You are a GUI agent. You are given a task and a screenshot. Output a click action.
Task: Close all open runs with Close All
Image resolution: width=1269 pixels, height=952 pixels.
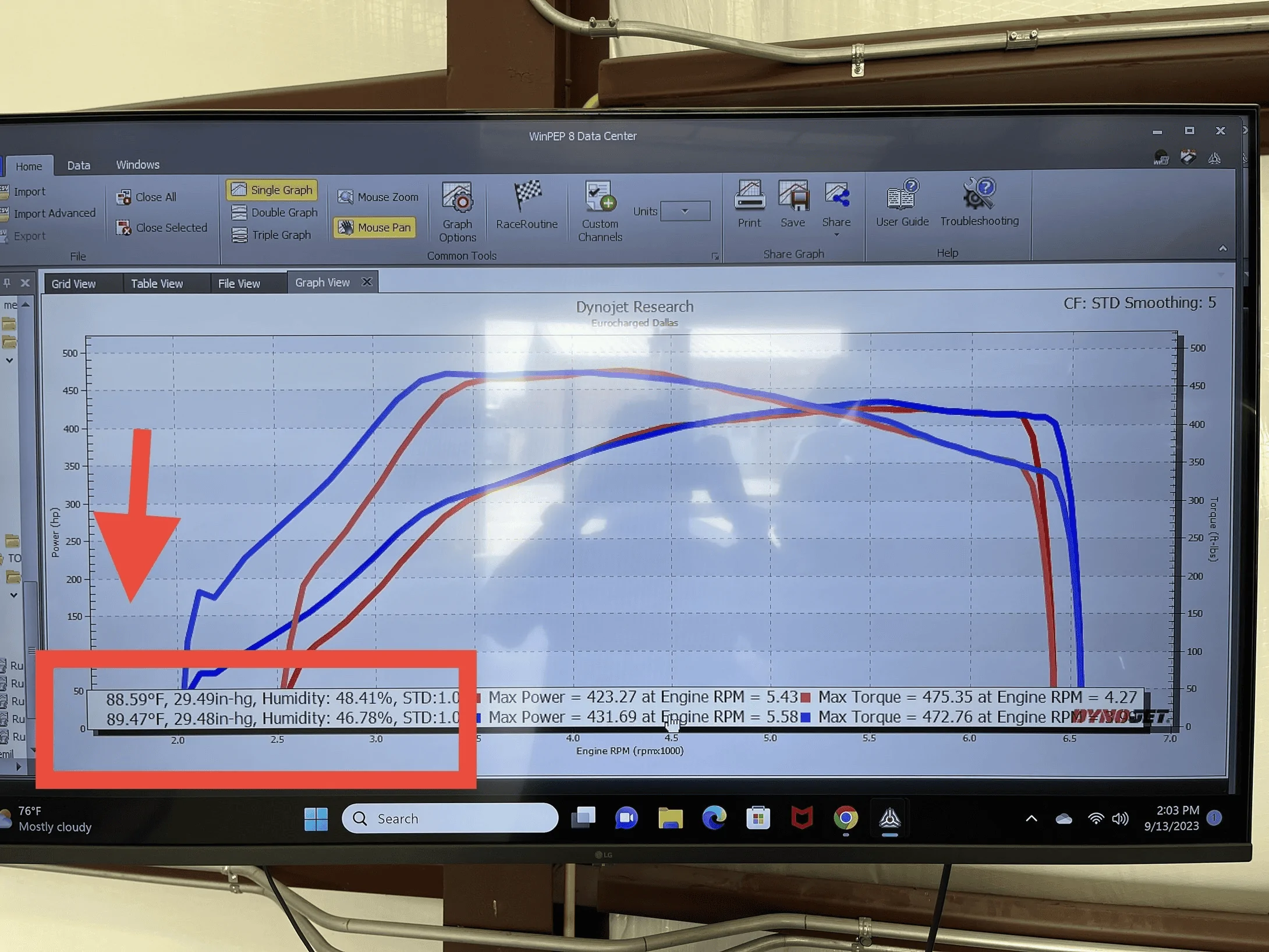pyautogui.click(x=147, y=197)
